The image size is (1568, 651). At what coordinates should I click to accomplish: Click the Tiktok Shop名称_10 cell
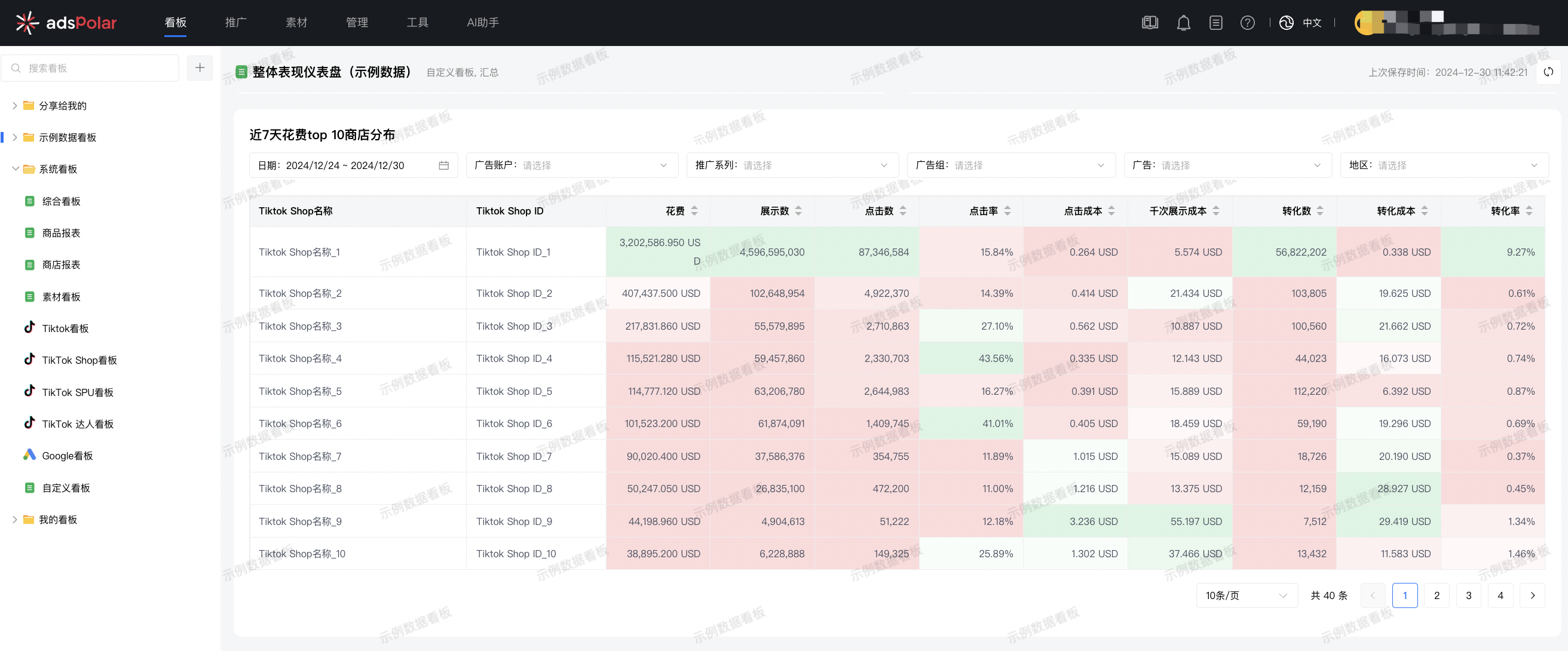click(358, 554)
